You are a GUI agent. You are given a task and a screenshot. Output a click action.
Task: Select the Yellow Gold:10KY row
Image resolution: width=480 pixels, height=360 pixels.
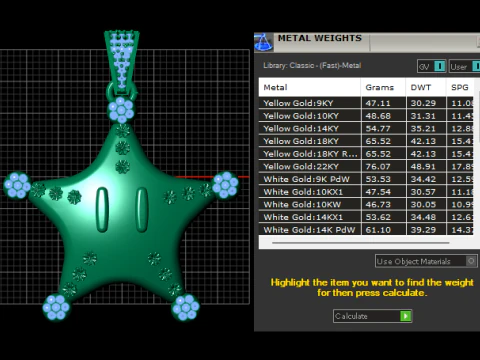point(366,116)
